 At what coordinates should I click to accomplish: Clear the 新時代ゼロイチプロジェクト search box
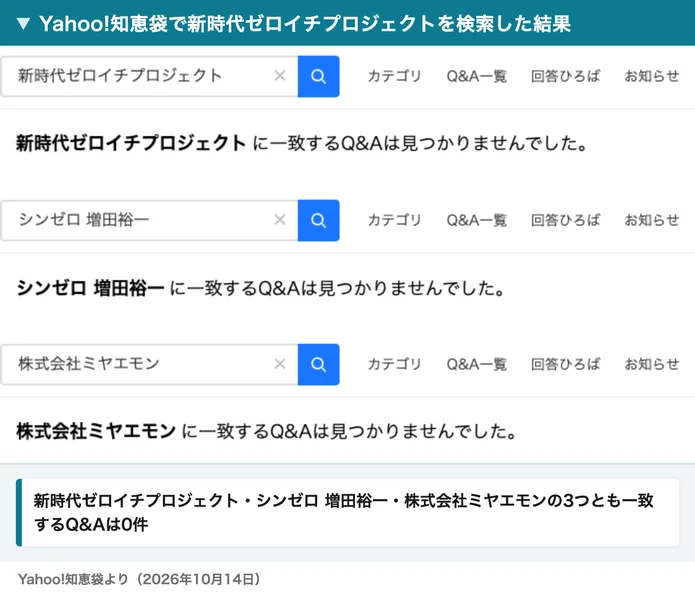pos(280,76)
